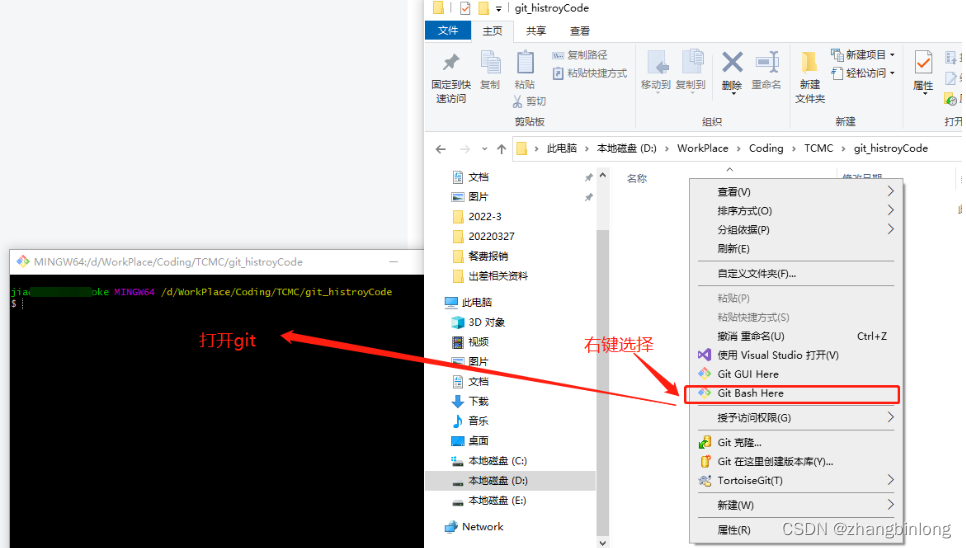Open recent locations dropdown arrow
966x548 pixels.
click(x=485, y=148)
